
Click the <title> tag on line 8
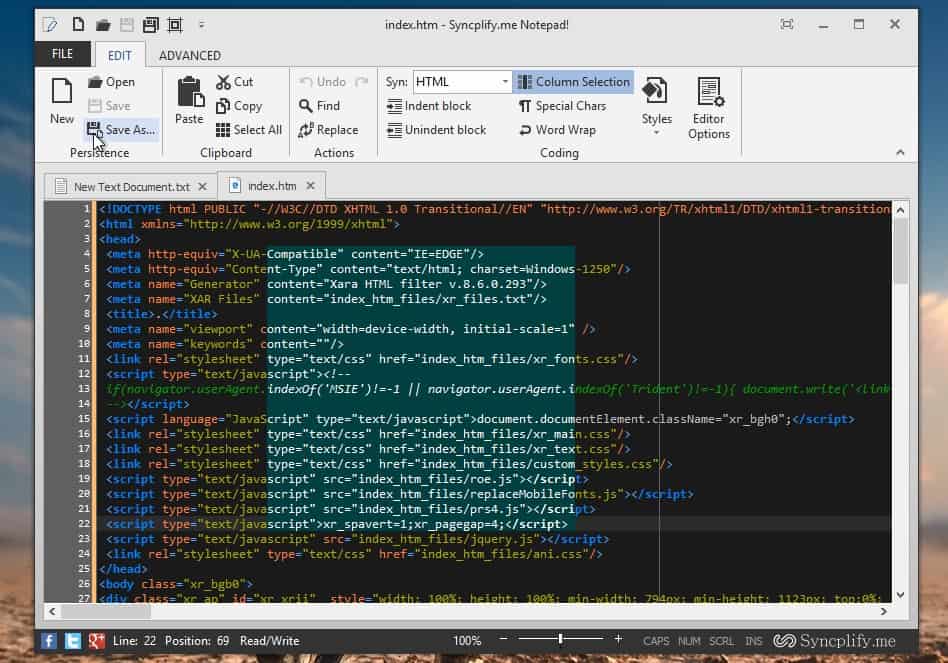[131, 314]
